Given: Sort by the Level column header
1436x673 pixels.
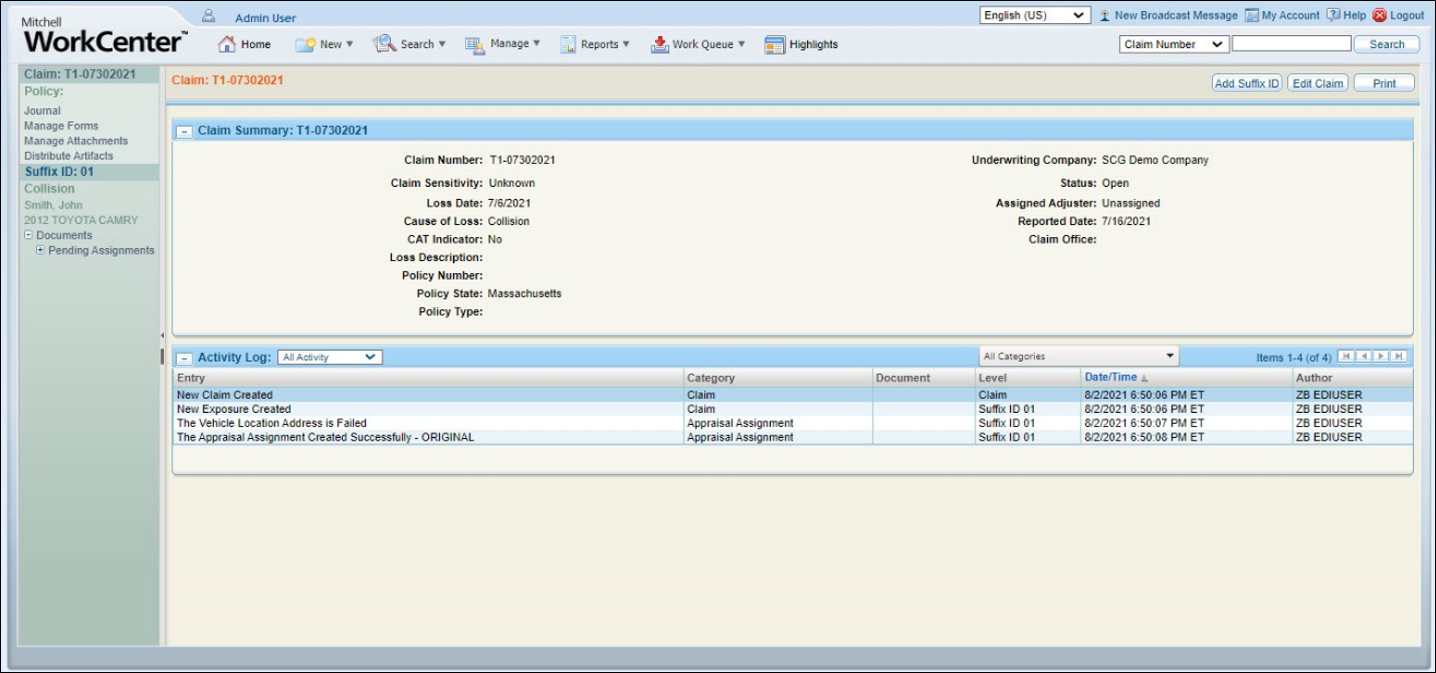Looking at the screenshot, I should tap(1028, 378).
